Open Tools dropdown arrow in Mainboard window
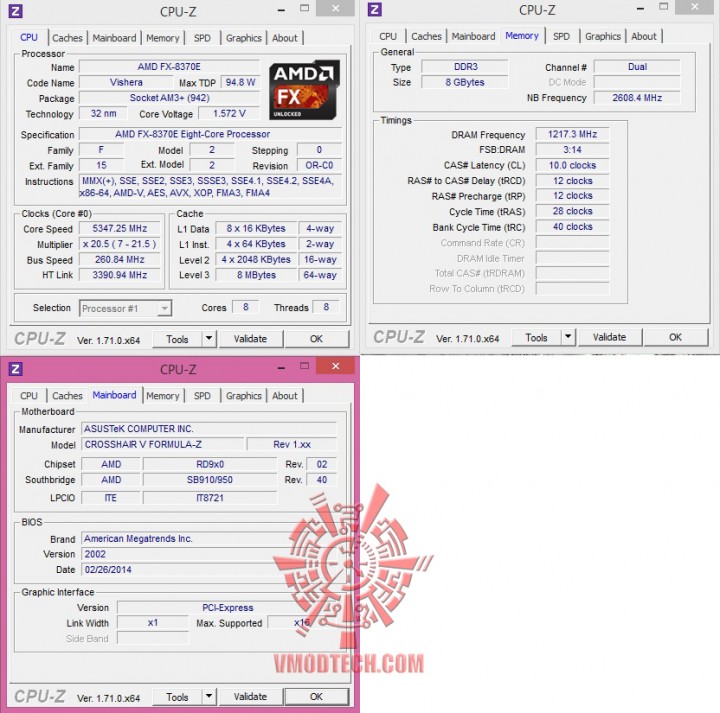720x713 pixels. (209, 696)
